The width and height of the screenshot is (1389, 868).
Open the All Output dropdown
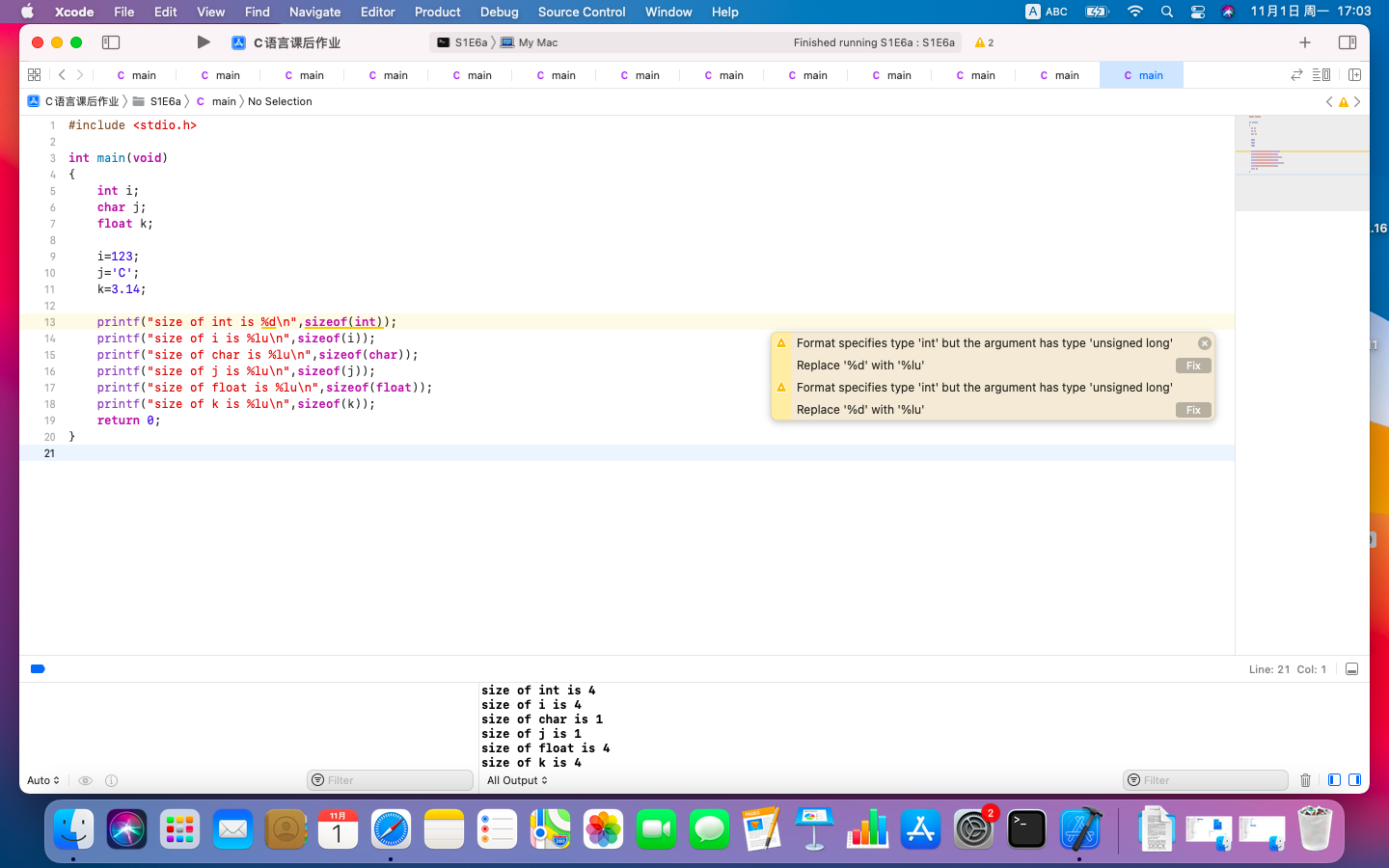(517, 780)
